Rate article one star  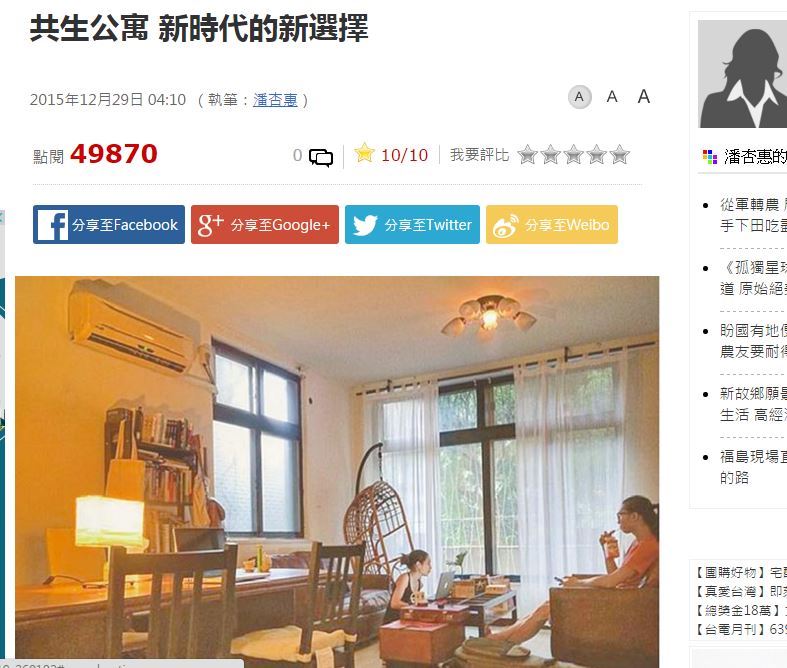coord(528,155)
